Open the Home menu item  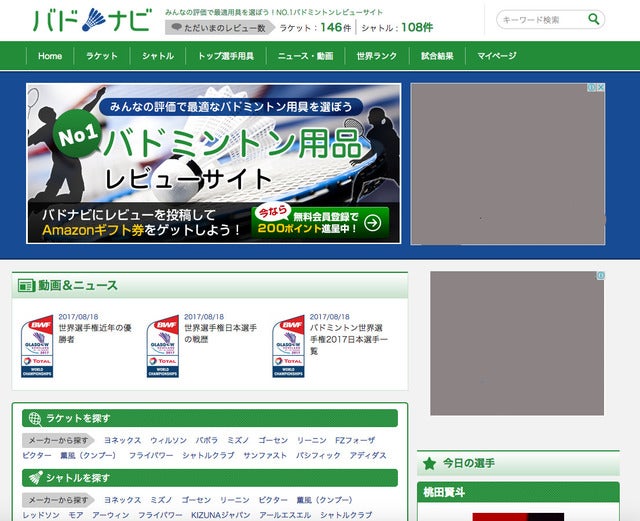pos(50,56)
